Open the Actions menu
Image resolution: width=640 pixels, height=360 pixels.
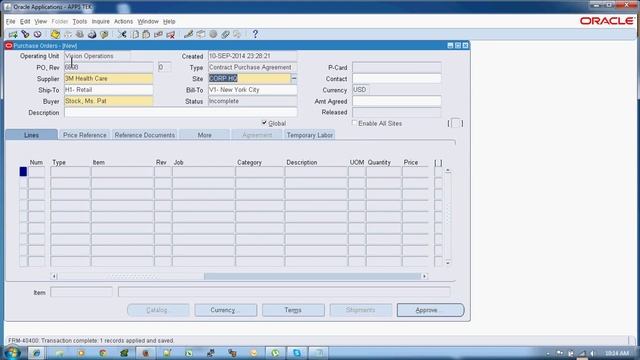coord(123,21)
